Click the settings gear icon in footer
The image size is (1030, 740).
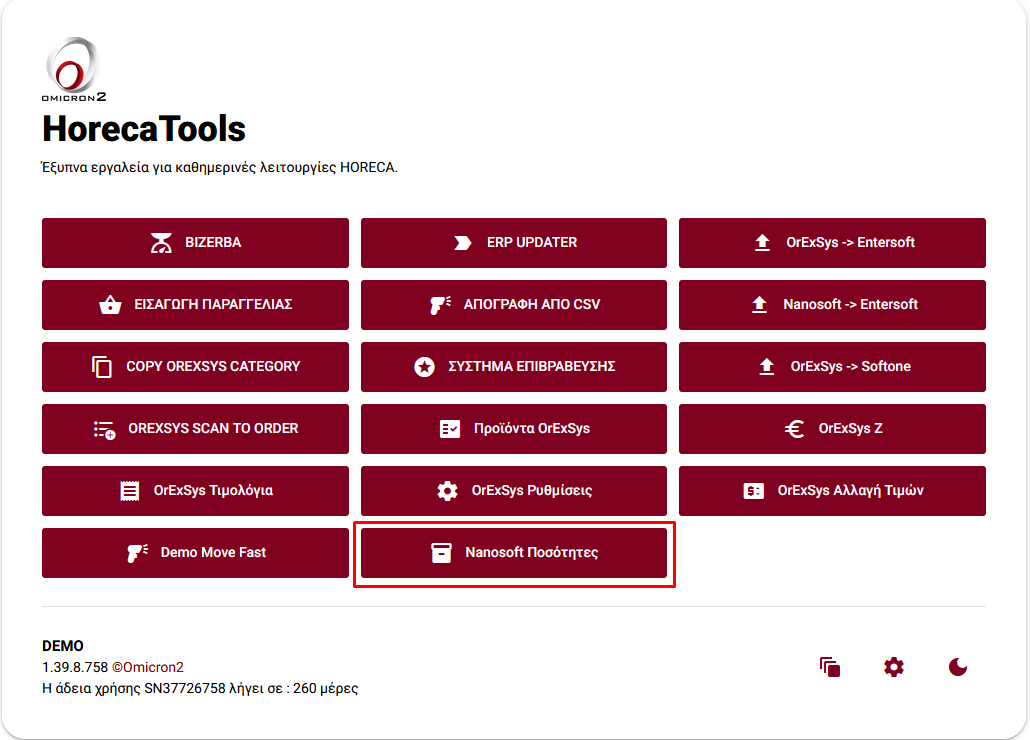click(x=894, y=667)
